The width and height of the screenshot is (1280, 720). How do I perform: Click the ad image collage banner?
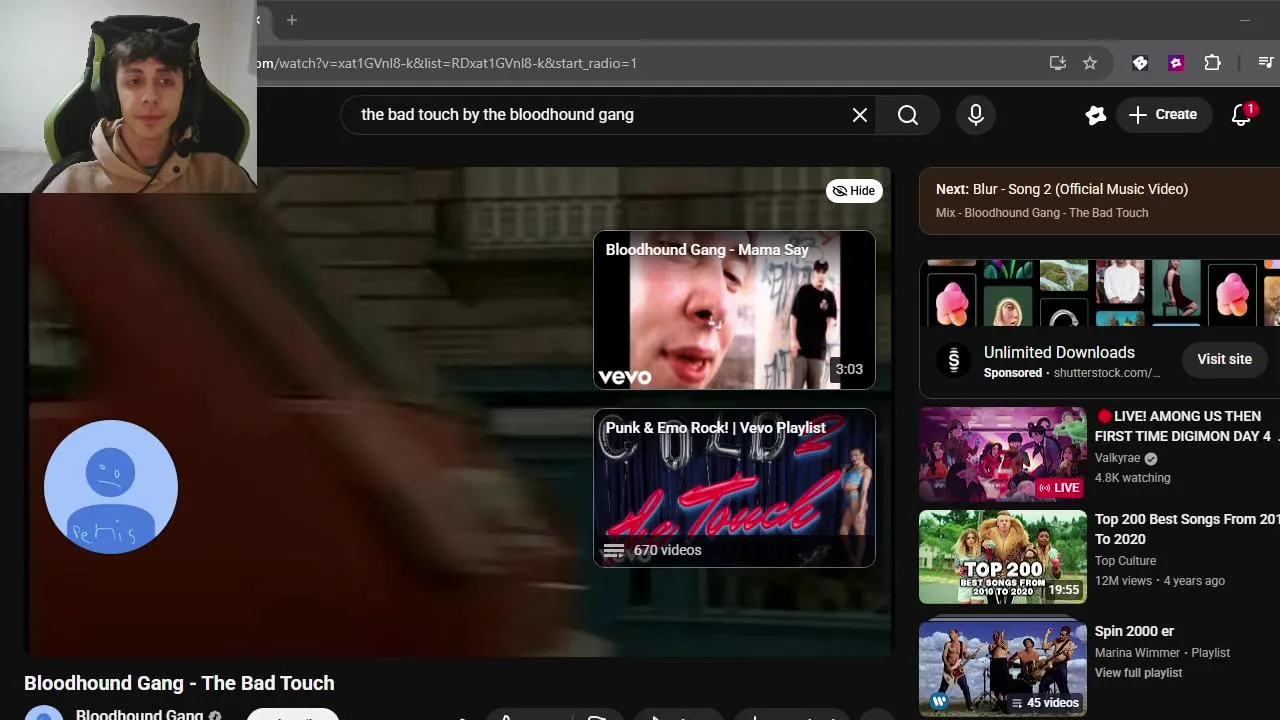point(1099,294)
